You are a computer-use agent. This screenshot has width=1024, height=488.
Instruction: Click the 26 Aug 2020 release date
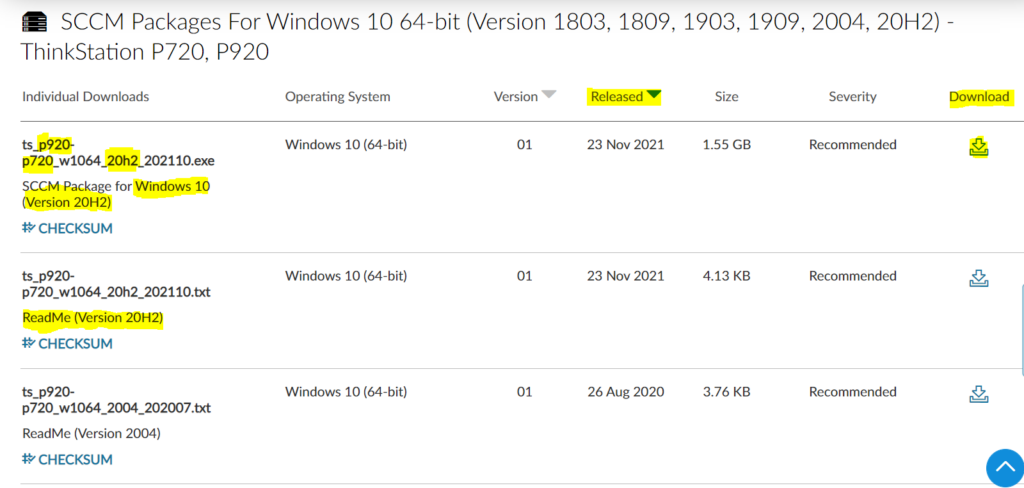coord(625,392)
